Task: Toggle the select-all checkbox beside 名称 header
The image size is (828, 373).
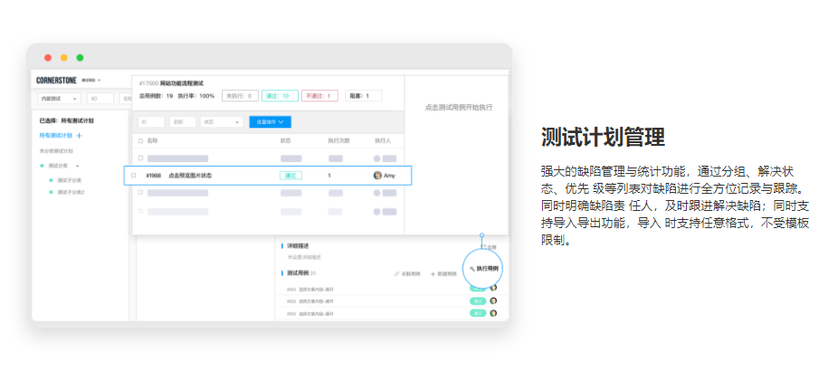Action: coord(140,141)
